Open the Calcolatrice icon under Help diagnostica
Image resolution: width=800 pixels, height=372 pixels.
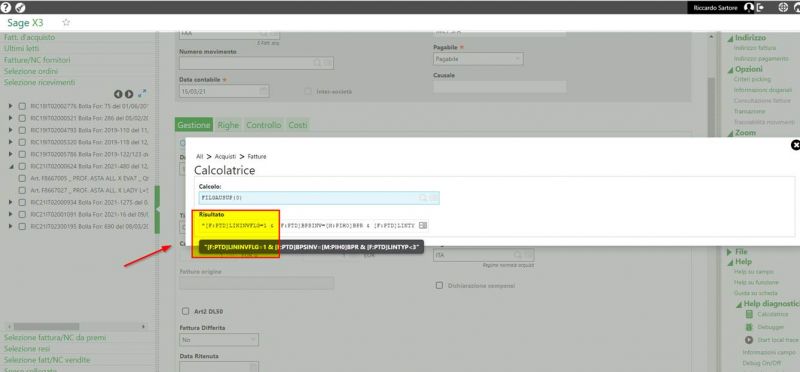[749, 314]
